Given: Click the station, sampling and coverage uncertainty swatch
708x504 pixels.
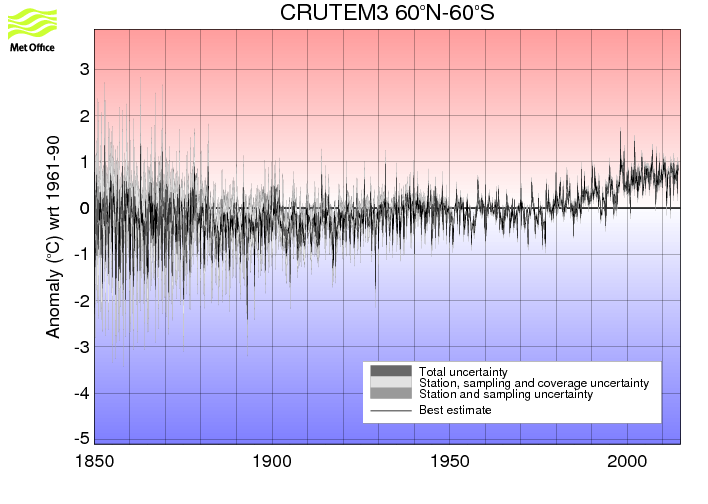Looking at the screenshot, I should coord(391,382).
